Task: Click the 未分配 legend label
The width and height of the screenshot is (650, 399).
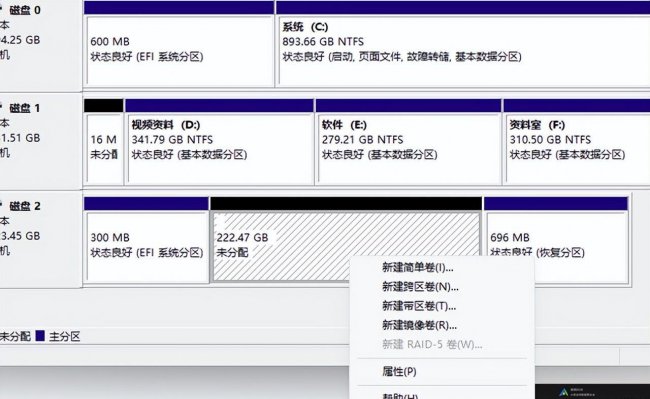Action: (15, 336)
